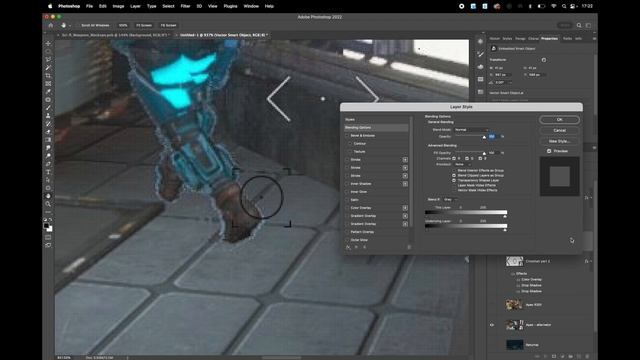
Task: Collapse fx arrow on Crosshair layer
Action: tap(591, 261)
